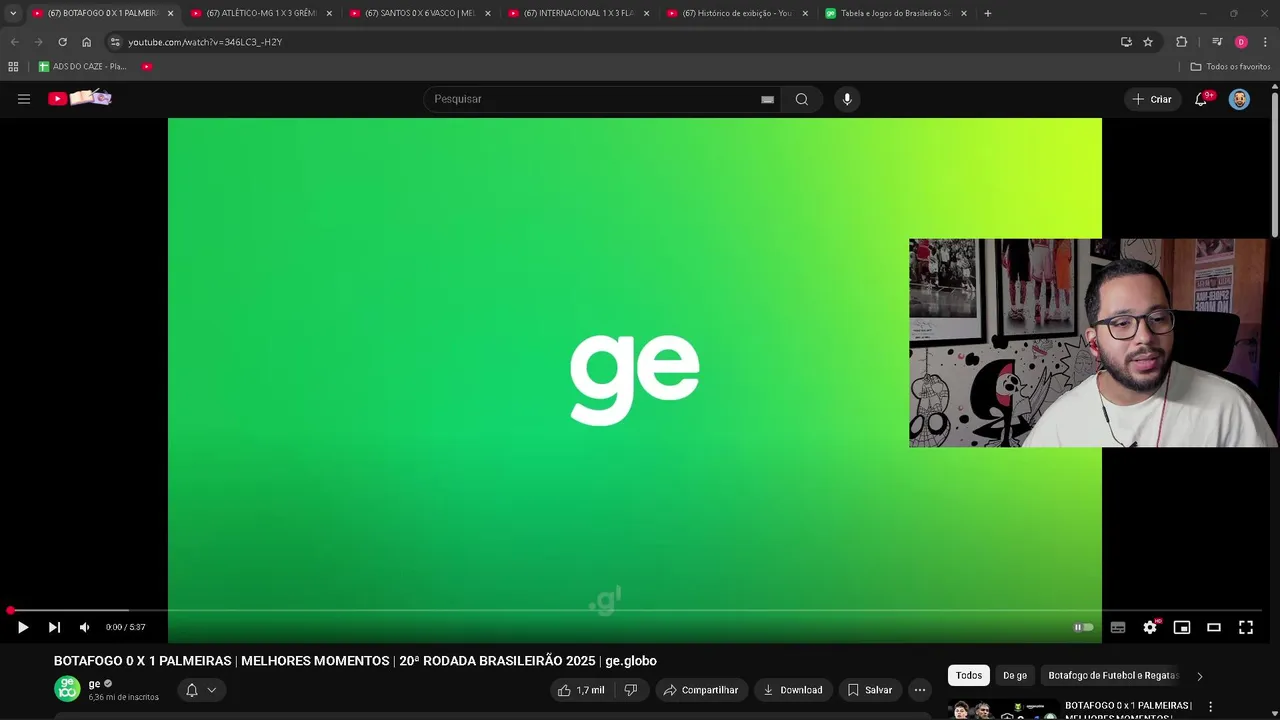Close the BOTAFOGO 0 X 1 PALMEIRAS tab

[170, 13]
